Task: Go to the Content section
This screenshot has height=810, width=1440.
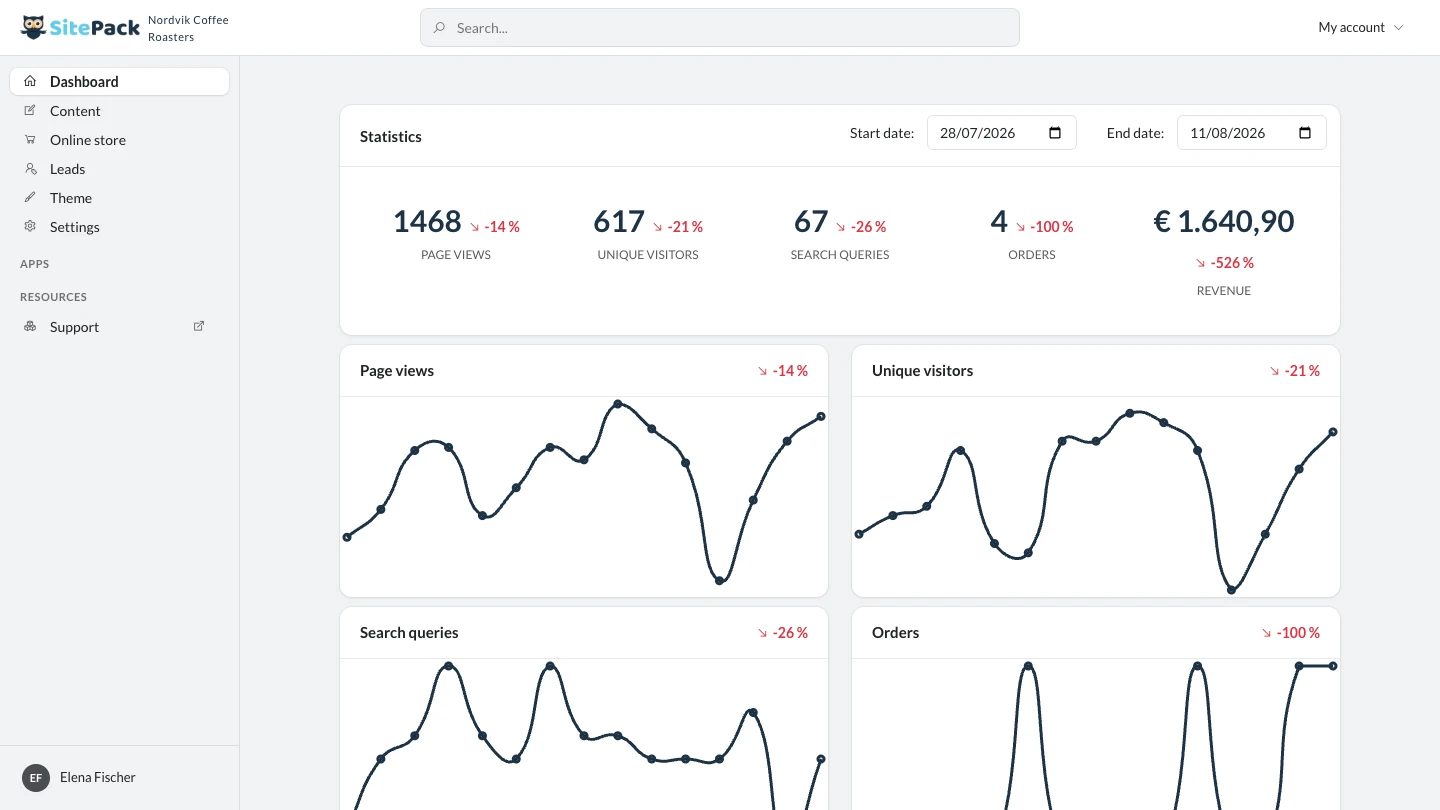Action: tap(119, 110)
